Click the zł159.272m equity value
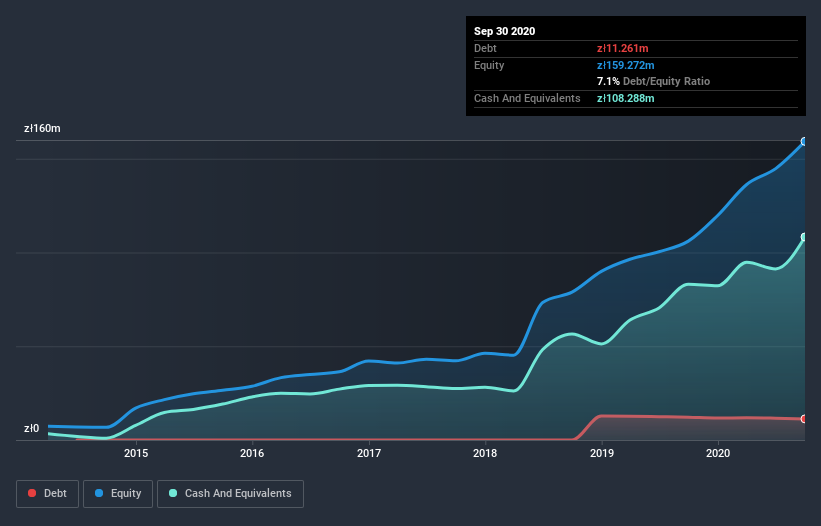The height and width of the screenshot is (526, 821). coord(626,65)
